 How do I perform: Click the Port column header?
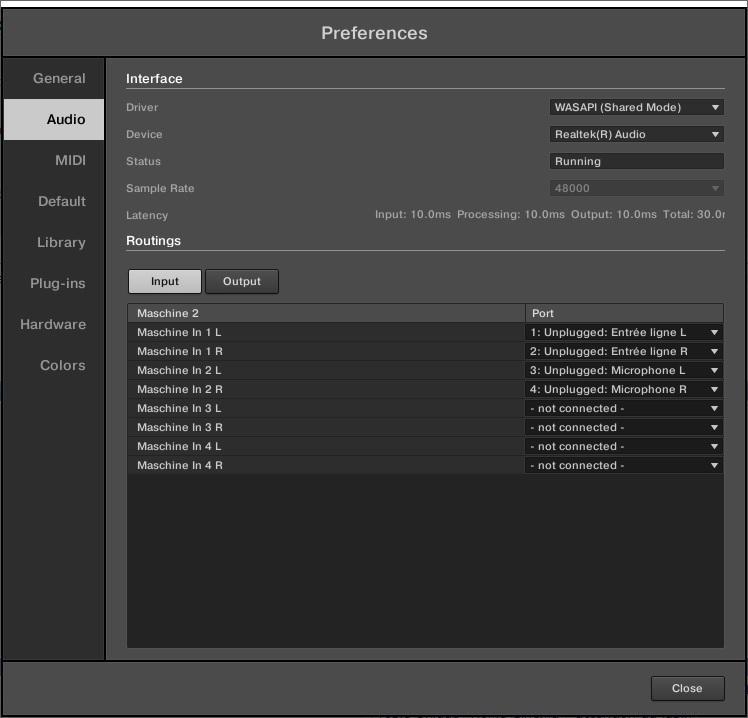click(x=624, y=313)
